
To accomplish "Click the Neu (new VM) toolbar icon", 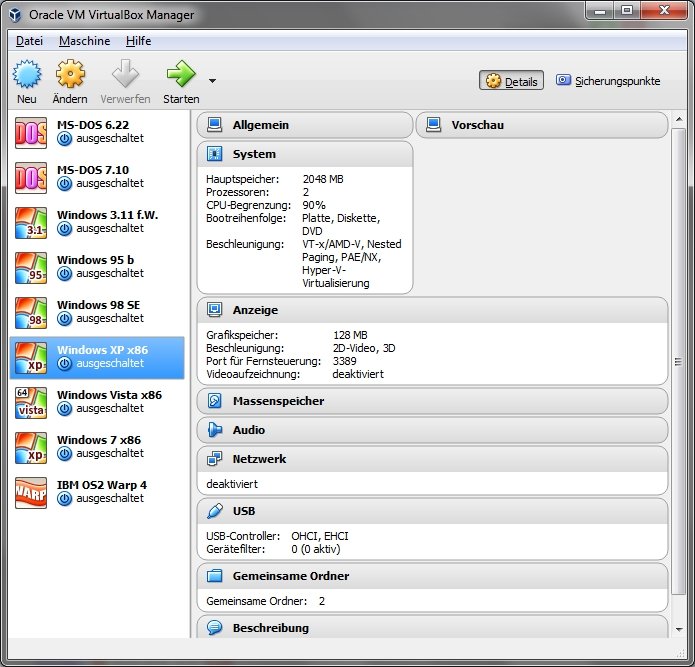I will point(27,75).
